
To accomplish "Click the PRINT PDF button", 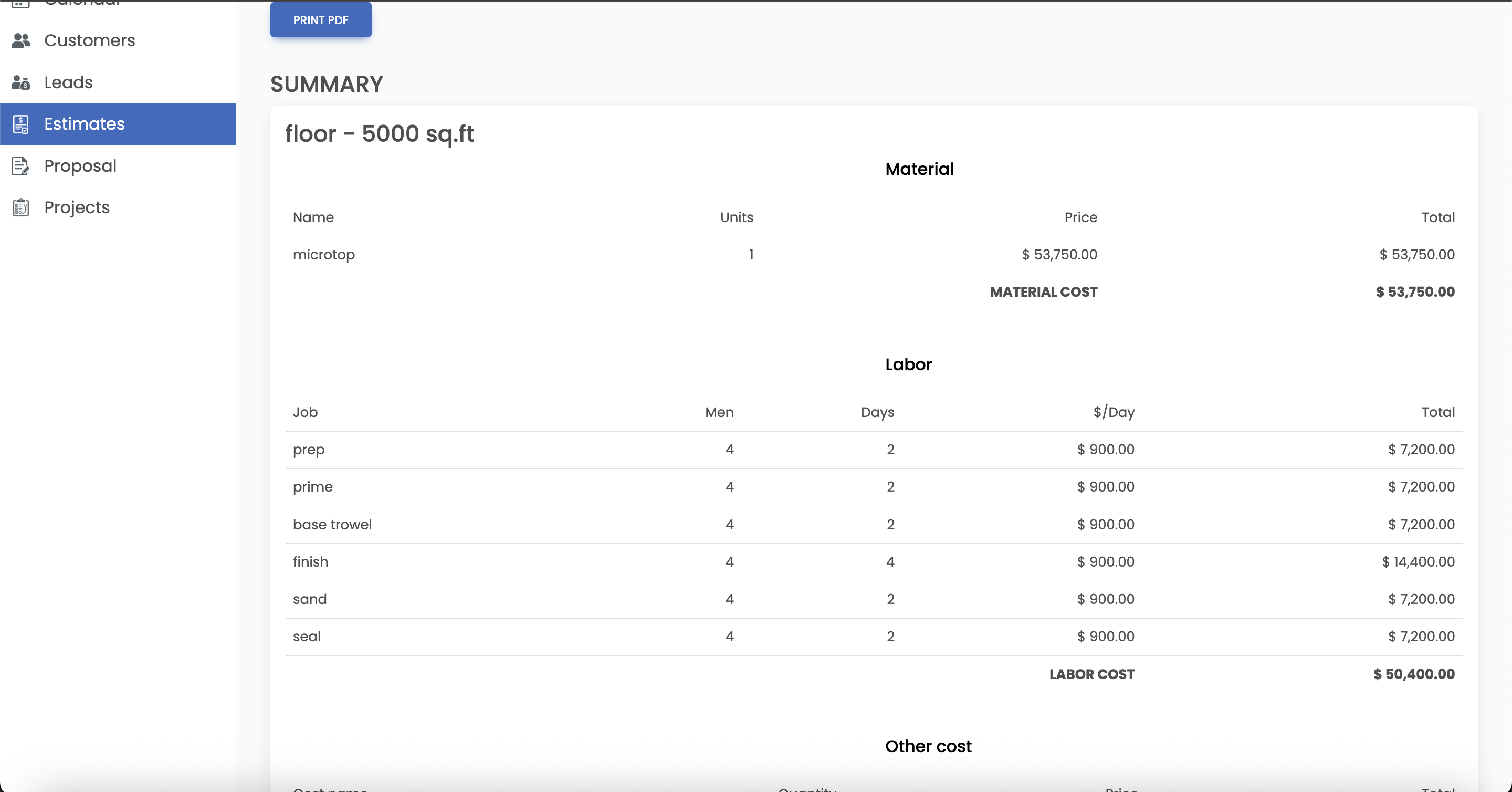I will point(320,19).
